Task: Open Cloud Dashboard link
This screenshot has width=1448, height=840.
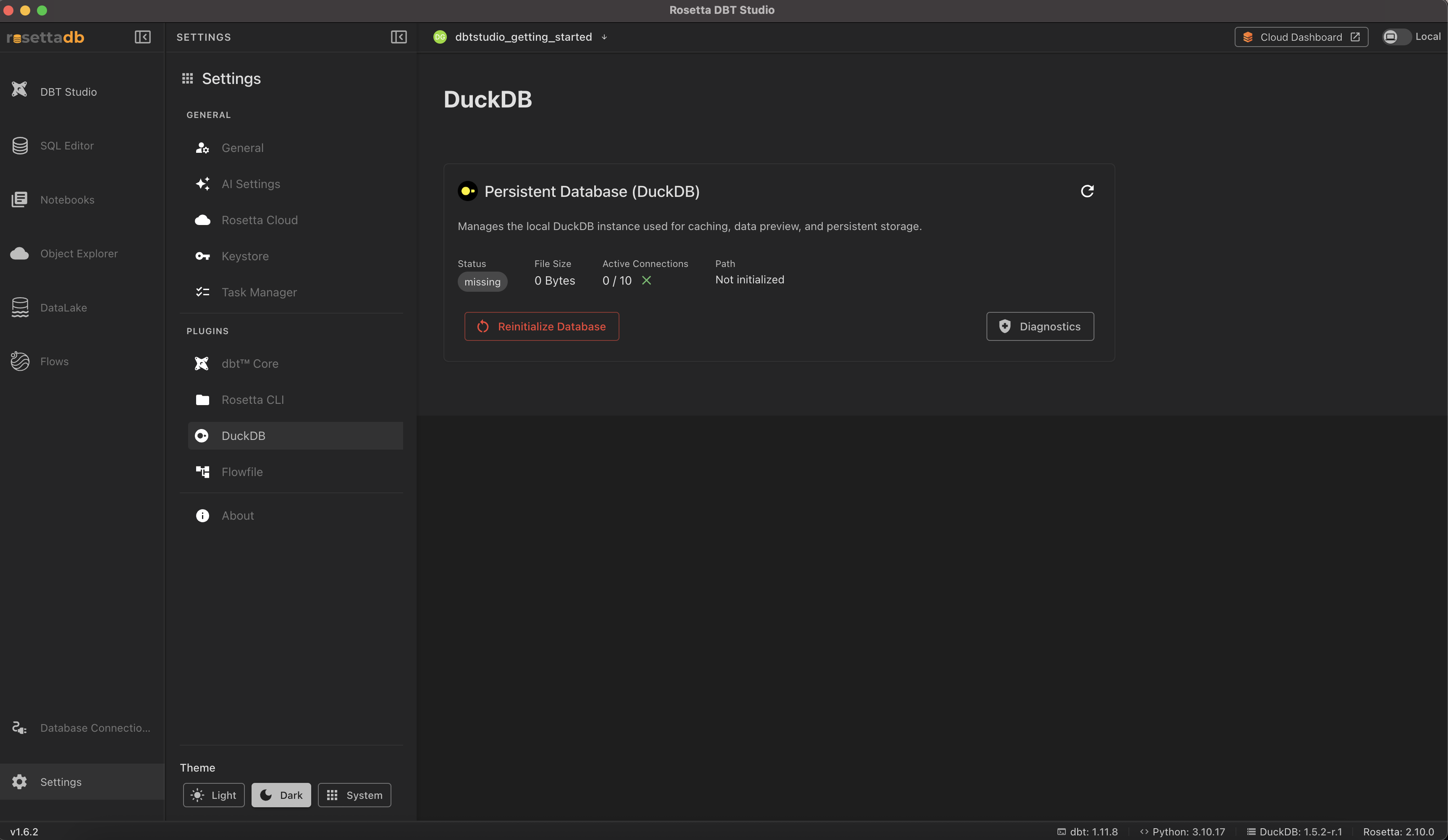Action: click(x=1301, y=37)
